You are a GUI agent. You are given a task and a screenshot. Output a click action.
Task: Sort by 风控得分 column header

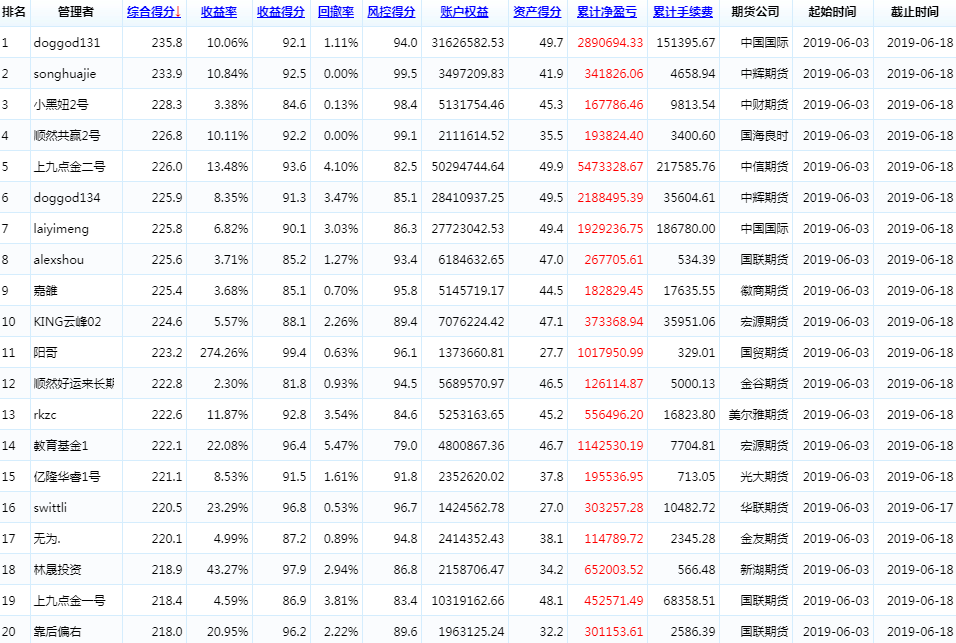(x=391, y=12)
